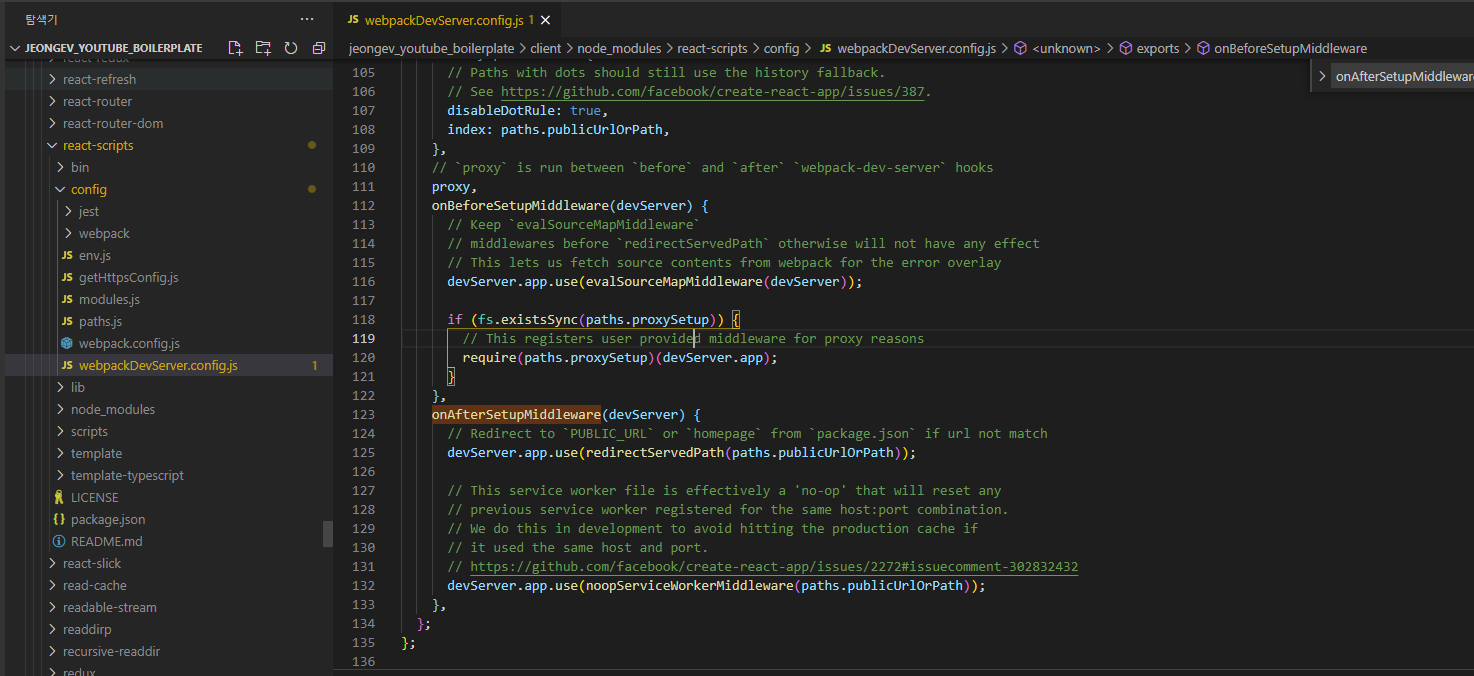Click onBeforeSetupMiddleware on line 112
This screenshot has height=676, width=1474.
[x=520, y=205]
